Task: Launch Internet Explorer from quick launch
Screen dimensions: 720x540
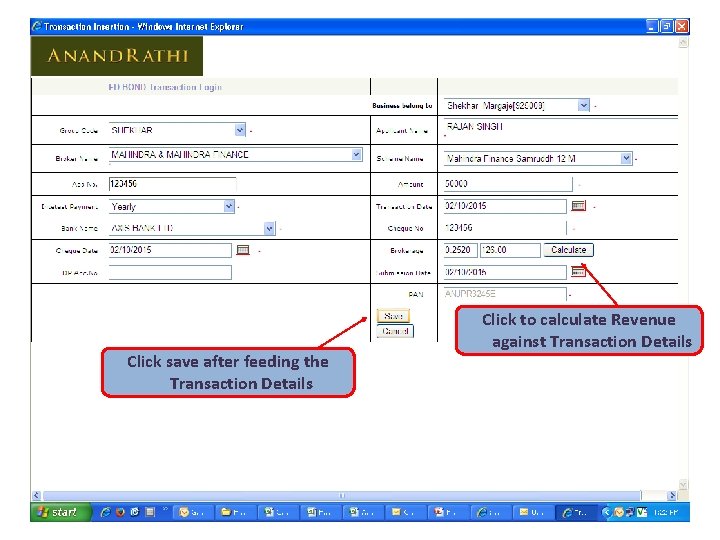Action: [x=105, y=512]
